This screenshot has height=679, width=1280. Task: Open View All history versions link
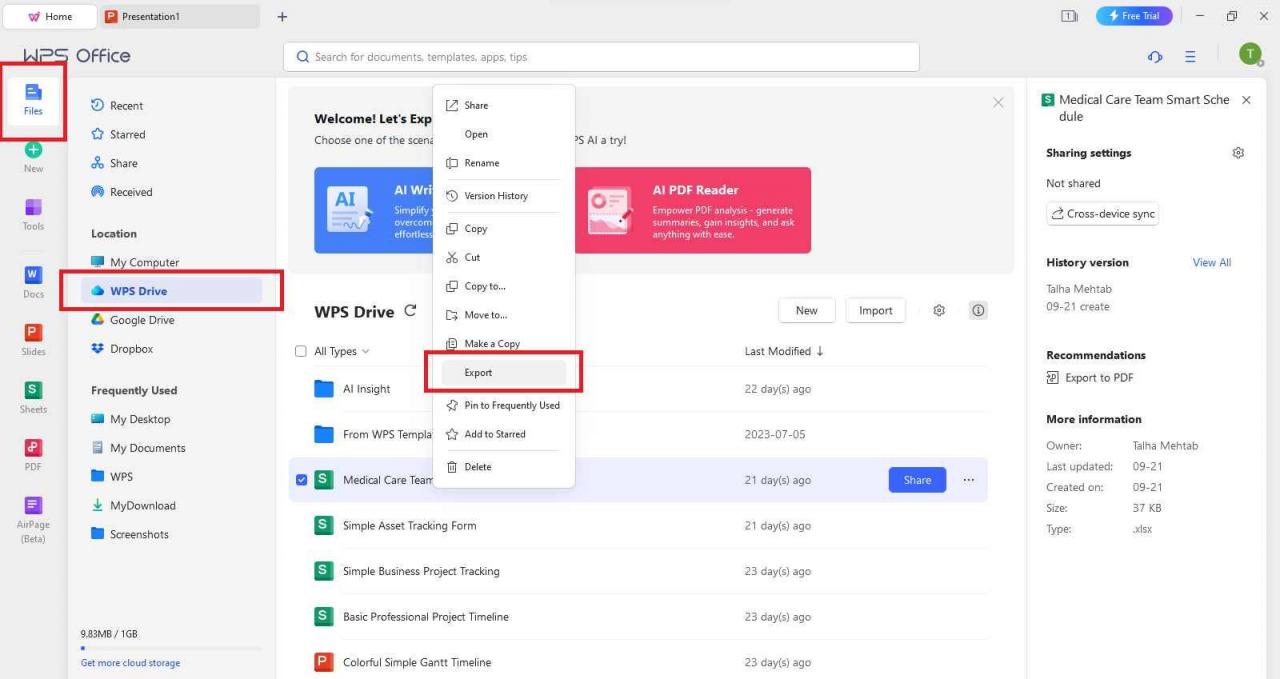click(1211, 262)
